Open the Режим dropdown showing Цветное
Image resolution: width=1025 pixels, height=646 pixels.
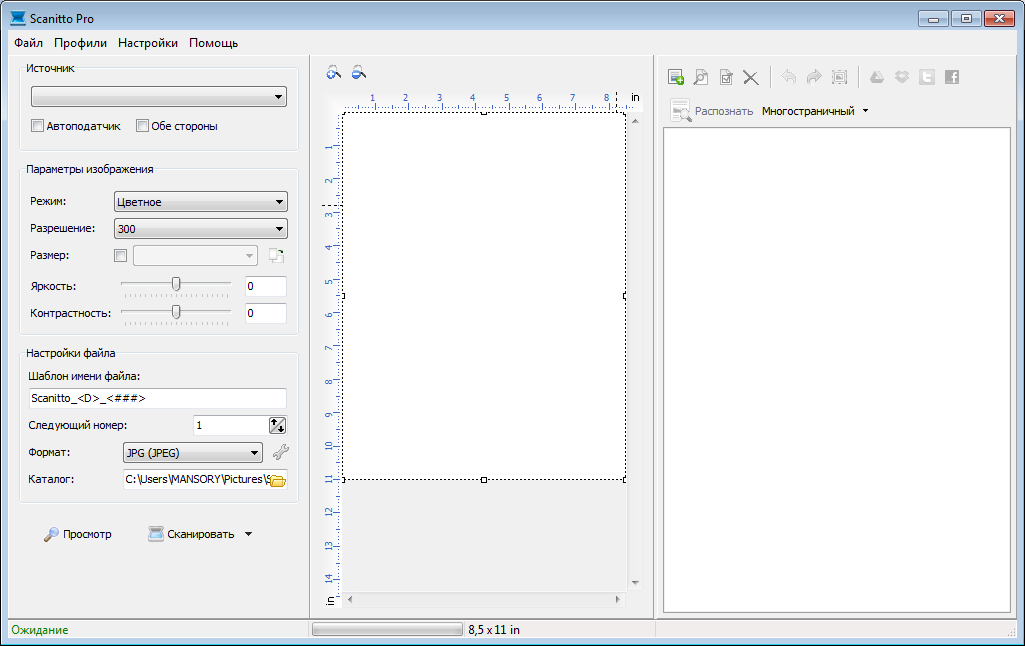tap(200, 202)
